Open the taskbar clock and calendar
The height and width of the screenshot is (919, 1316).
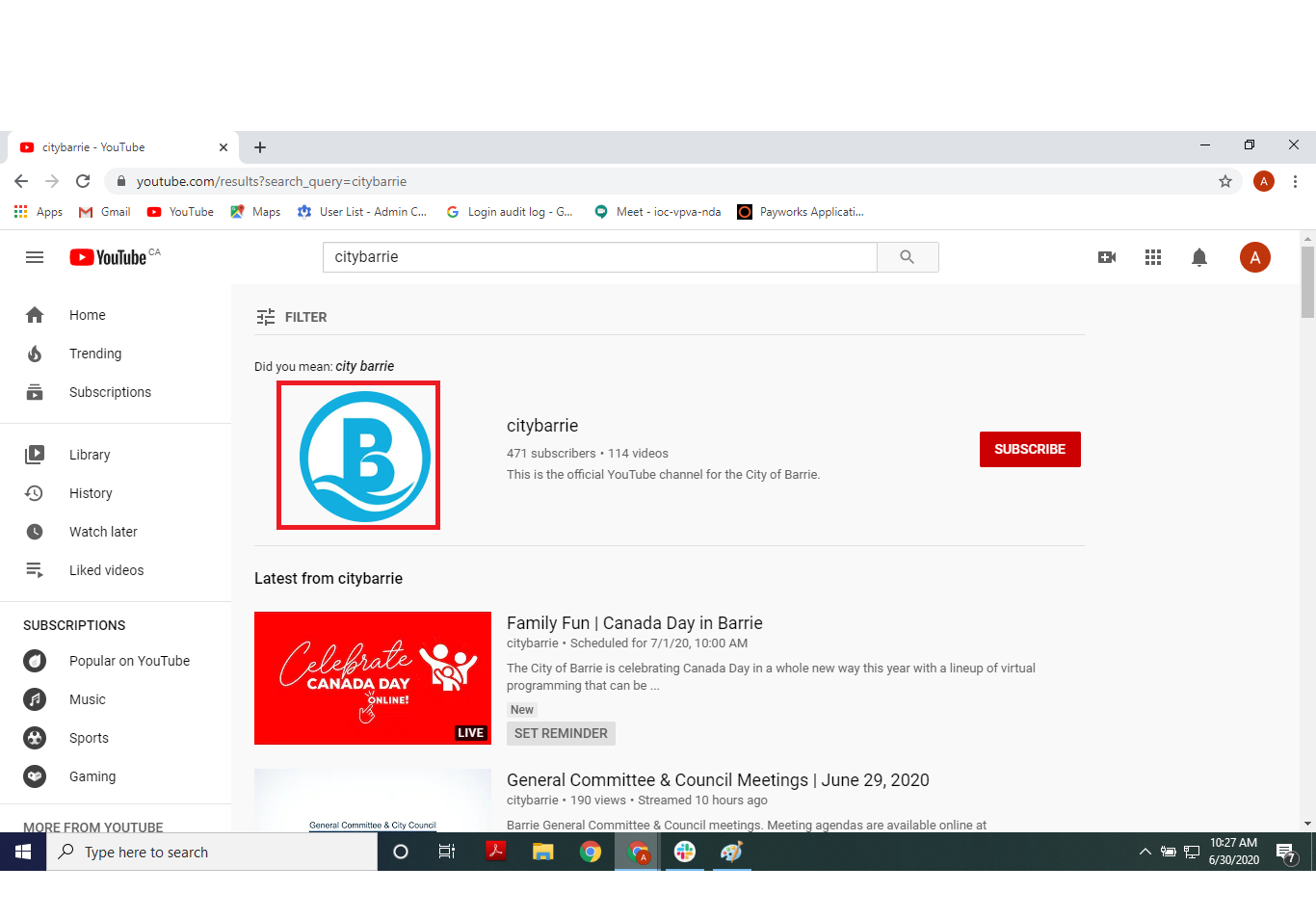1234,852
